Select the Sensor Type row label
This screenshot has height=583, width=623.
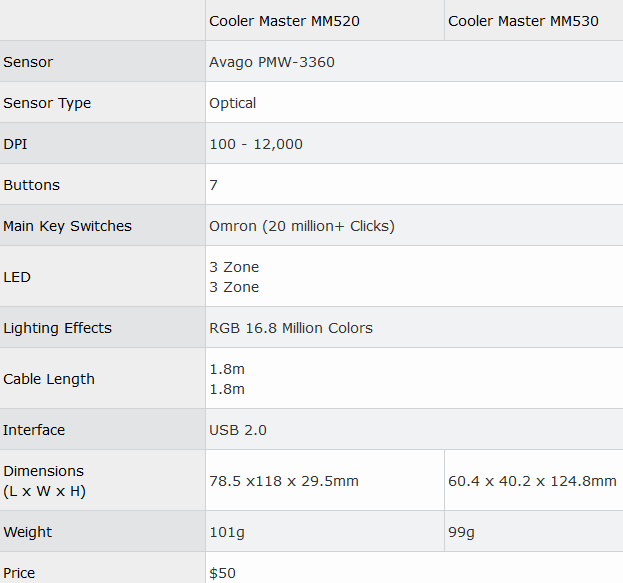click(47, 103)
